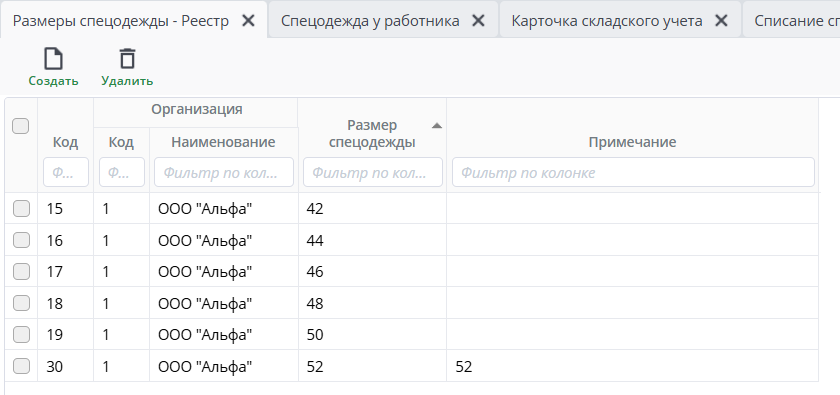
Task: Click filter field under Размер спецодежды
Action: tap(373, 172)
